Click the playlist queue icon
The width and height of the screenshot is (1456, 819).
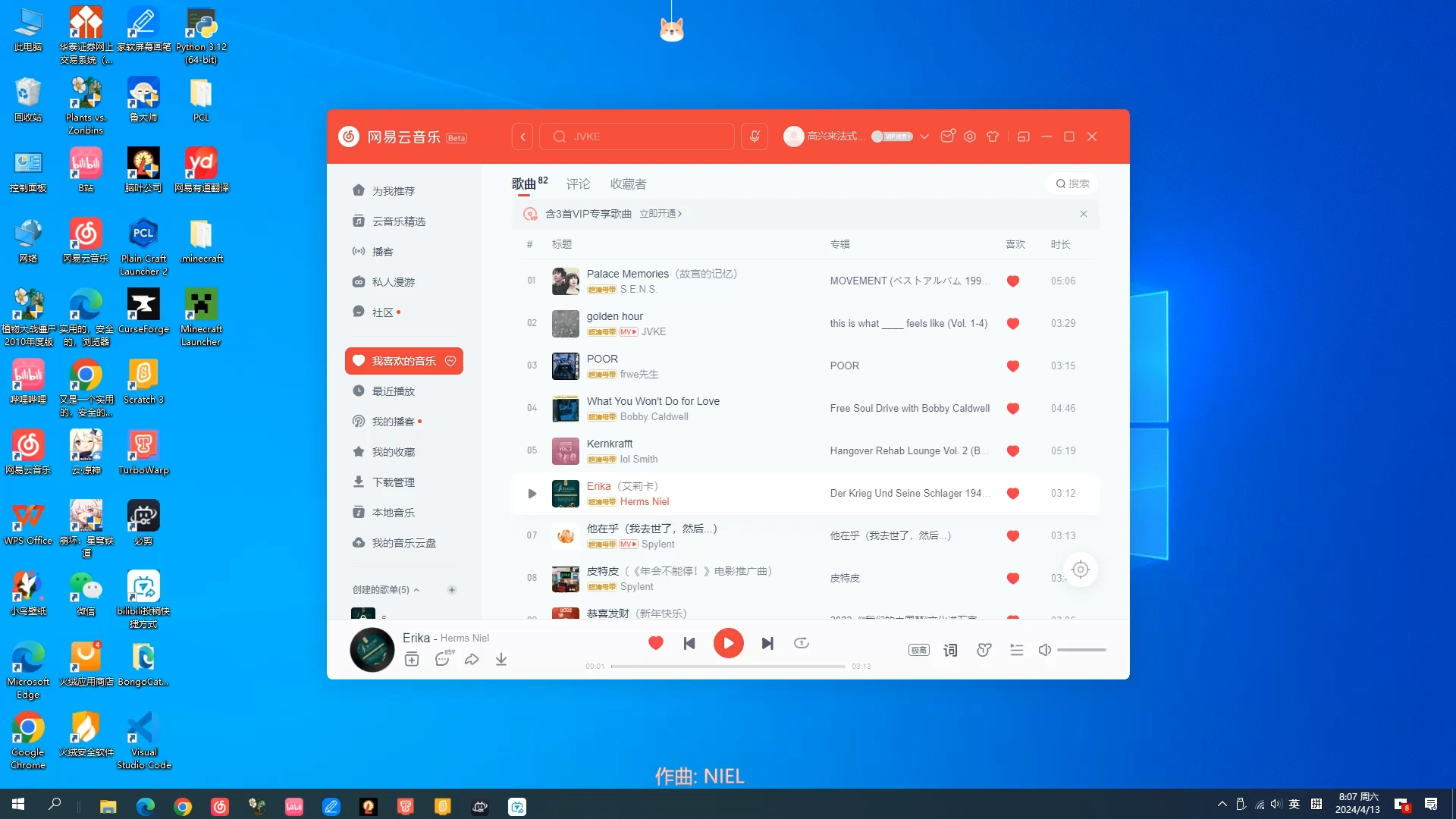tap(1016, 649)
